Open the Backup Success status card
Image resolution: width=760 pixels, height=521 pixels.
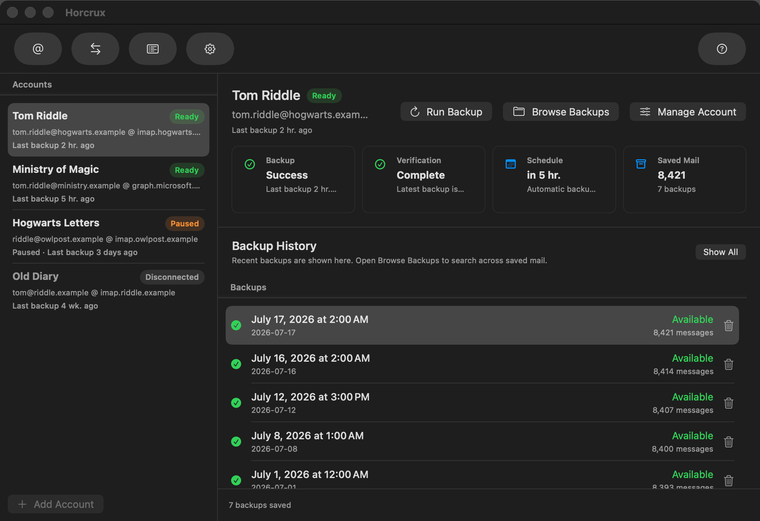(x=293, y=179)
